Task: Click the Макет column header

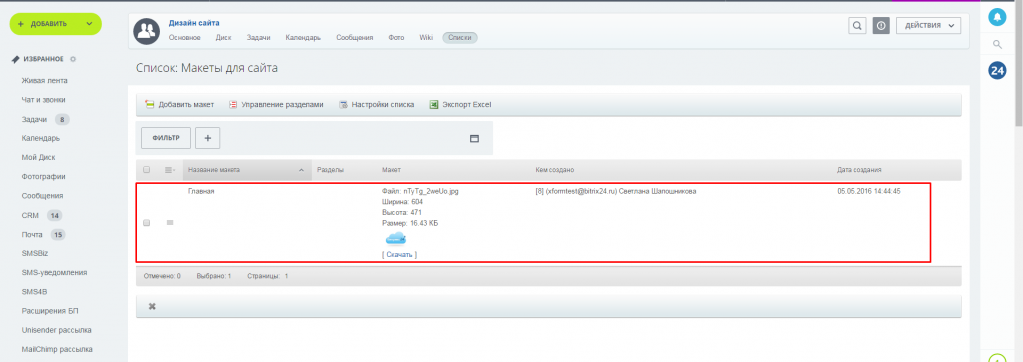Action: point(391,170)
